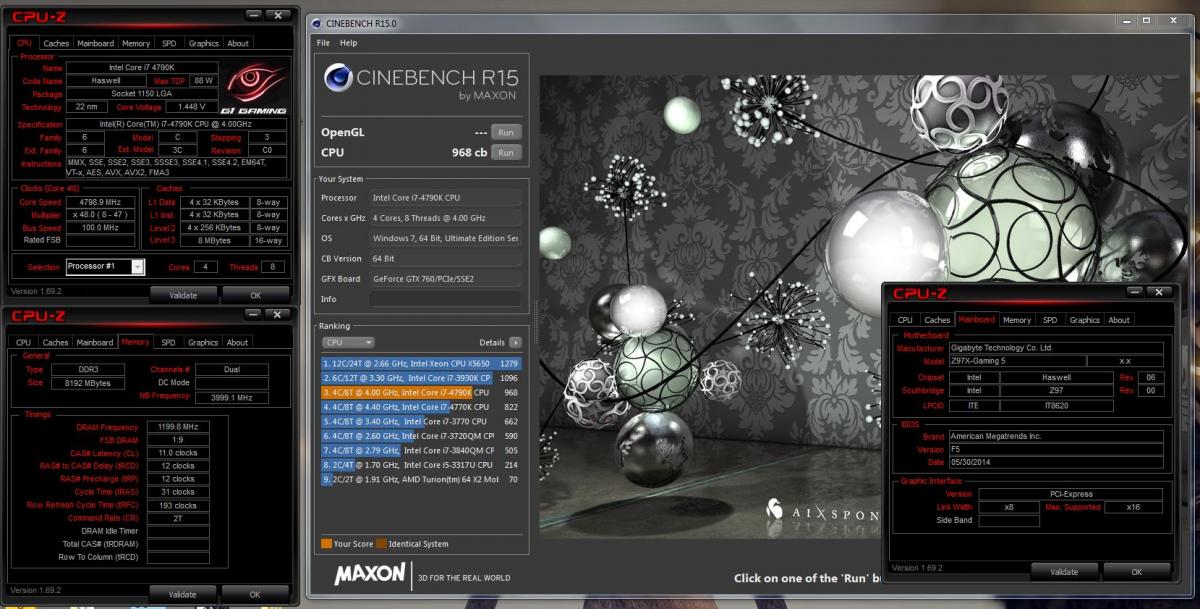The image size is (1200, 609).
Task: Select CPU tab in the Memory CPU-Z window
Action: 23,342
